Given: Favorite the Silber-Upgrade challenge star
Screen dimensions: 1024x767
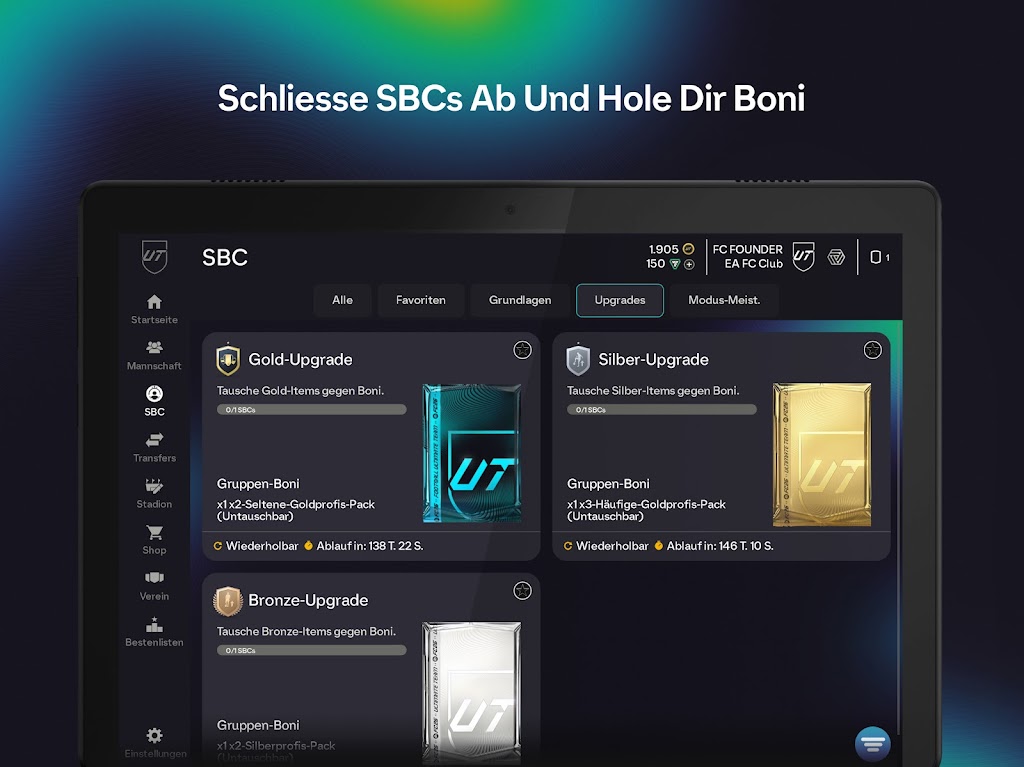Looking at the screenshot, I should 872,350.
